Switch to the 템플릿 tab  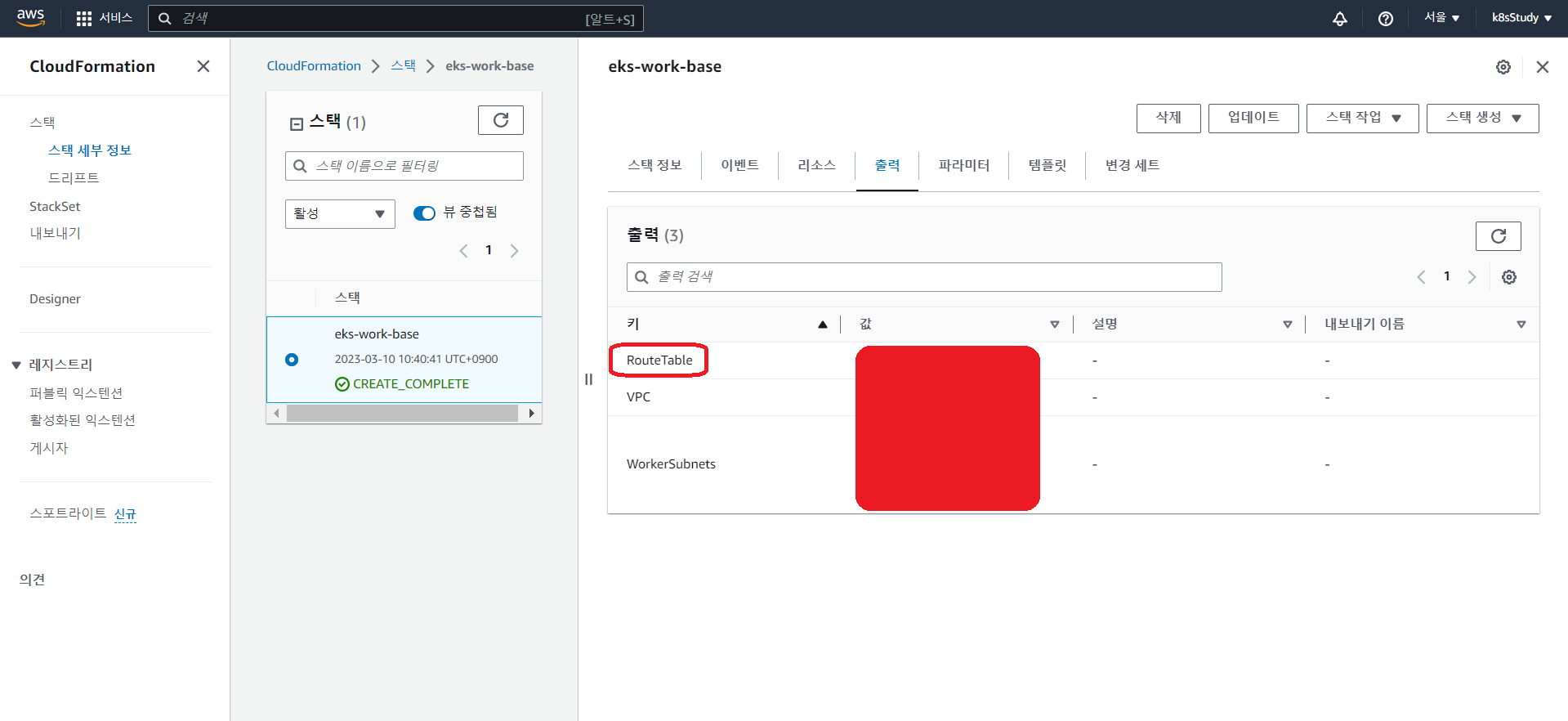[x=1048, y=165]
